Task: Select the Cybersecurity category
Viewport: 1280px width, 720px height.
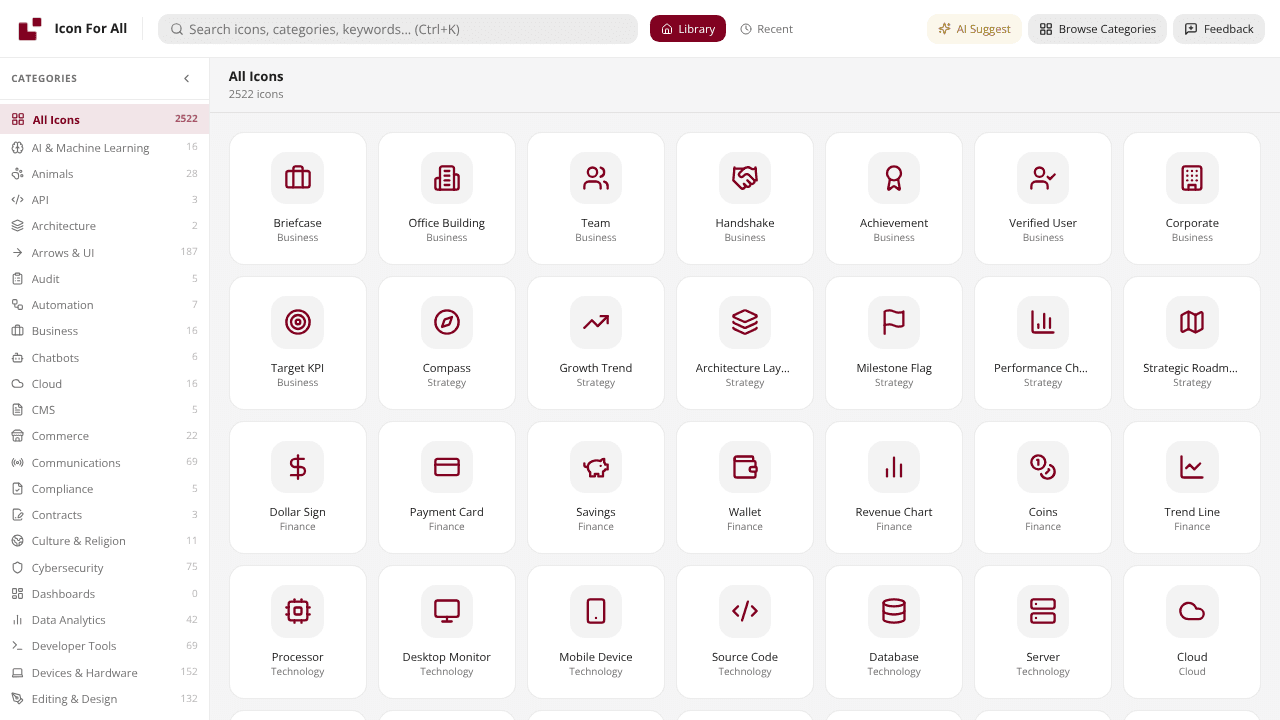Action: (104, 567)
